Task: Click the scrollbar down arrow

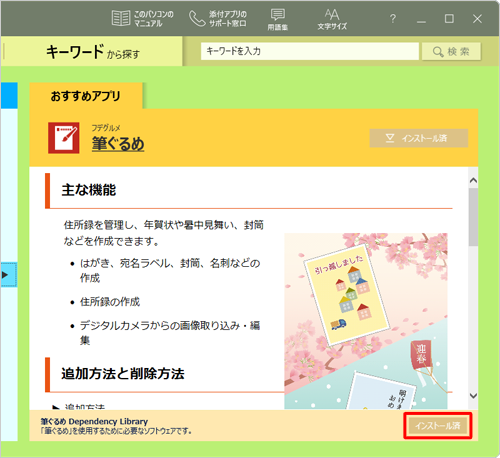Action: [473, 396]
